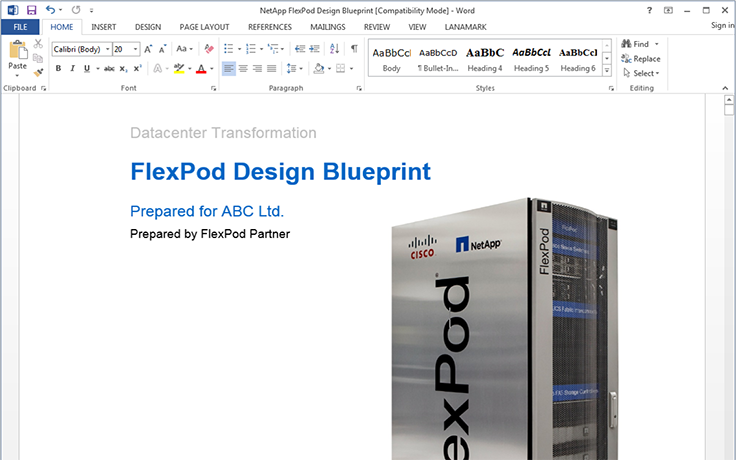Apply subscript formatting
This screenshot has width=736, height=460.
point(124,69)
